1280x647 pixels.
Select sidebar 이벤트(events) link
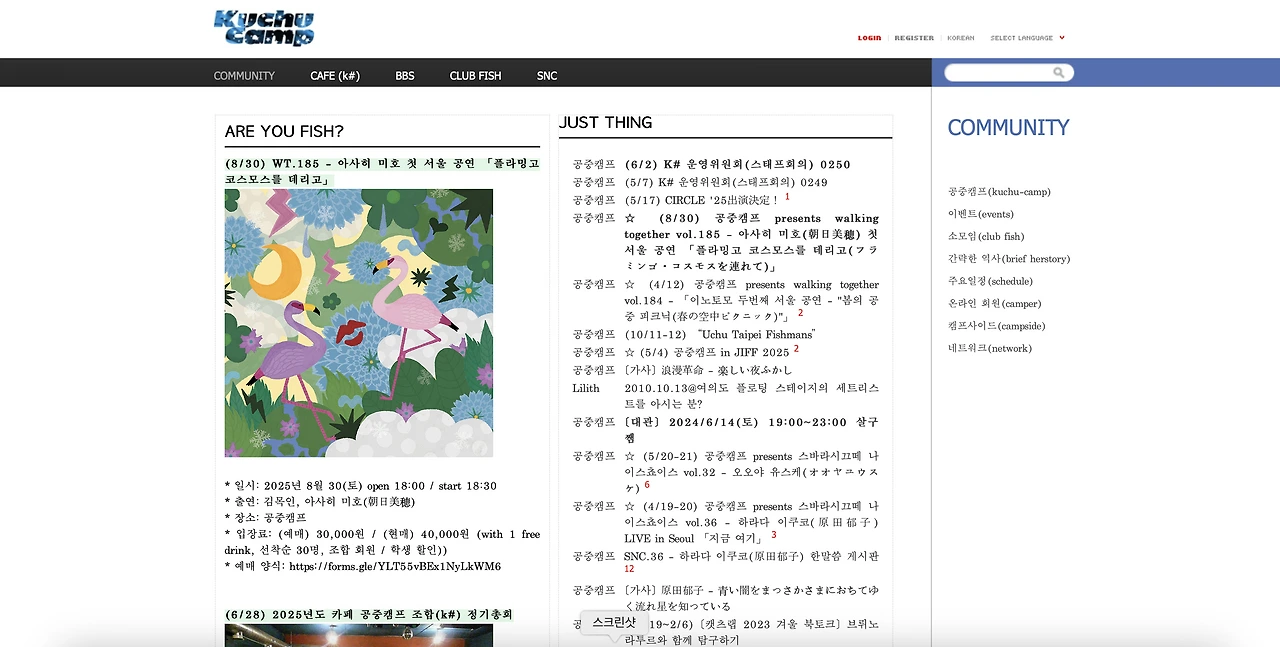[981, 214]
